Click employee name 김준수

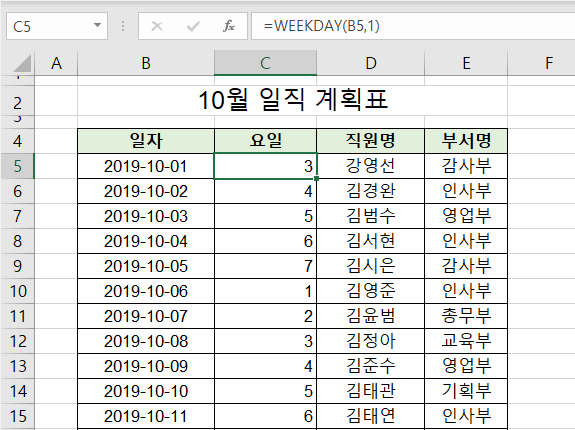371,366
